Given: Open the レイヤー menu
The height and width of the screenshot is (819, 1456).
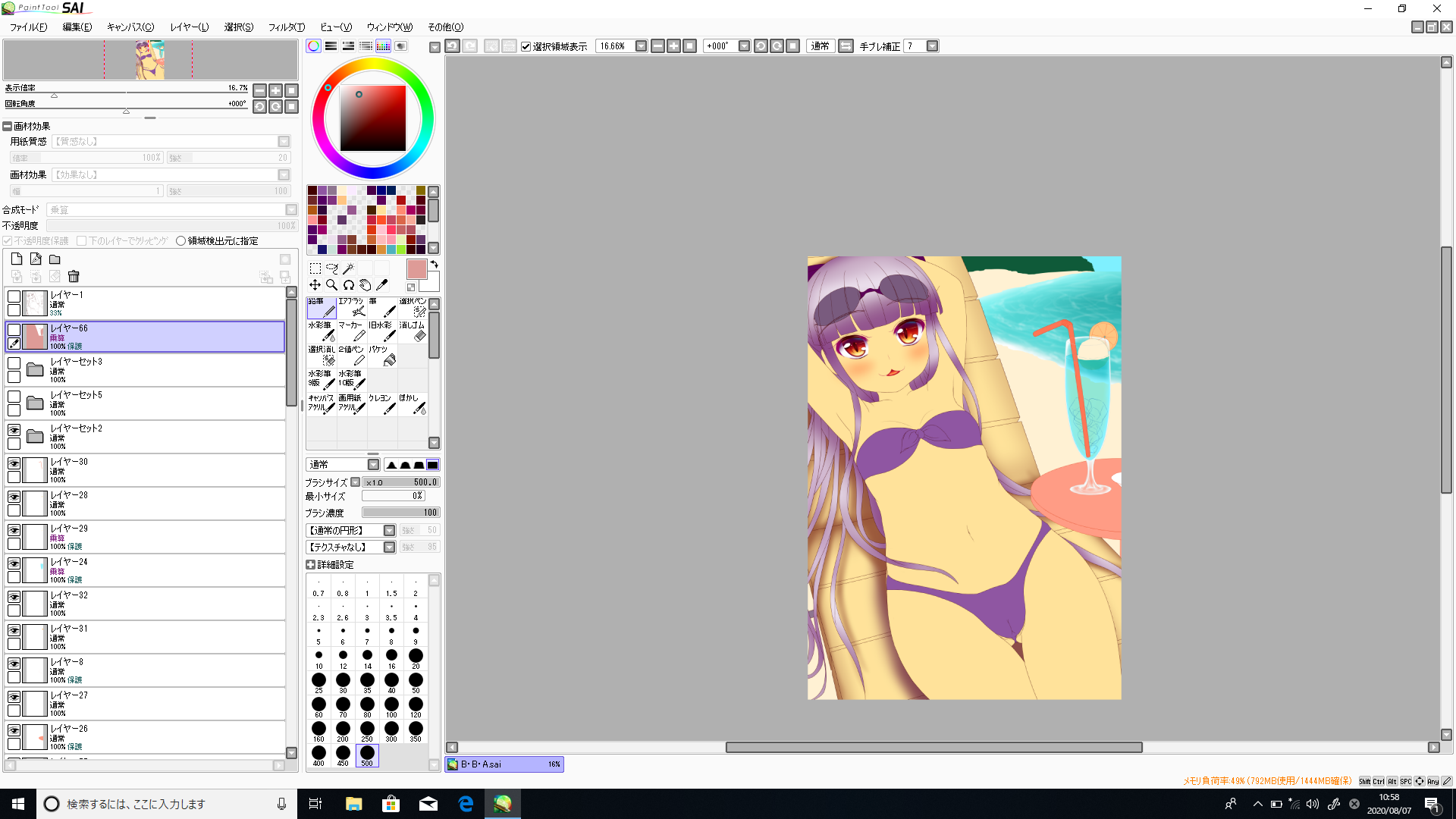Looking at the screenshot, I should point(189,27).
